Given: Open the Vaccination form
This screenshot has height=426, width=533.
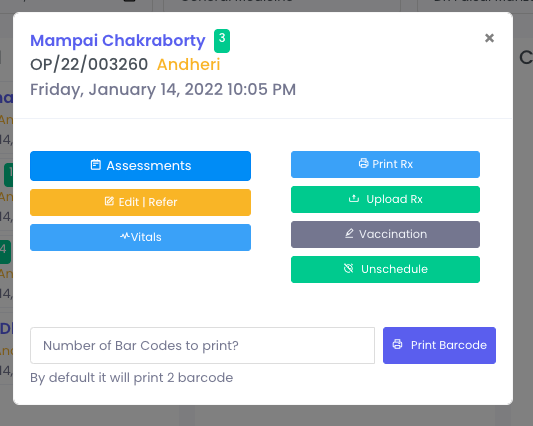Looking at the screenshot, I should pos(385,235).
